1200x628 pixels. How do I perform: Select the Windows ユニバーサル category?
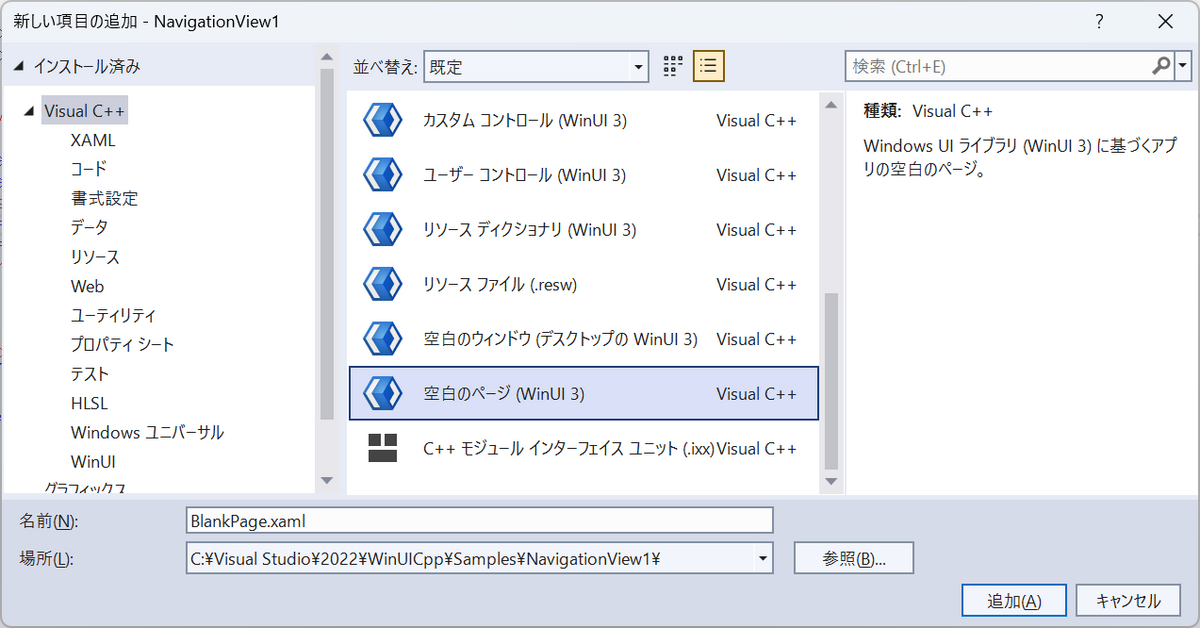point(147,432)
